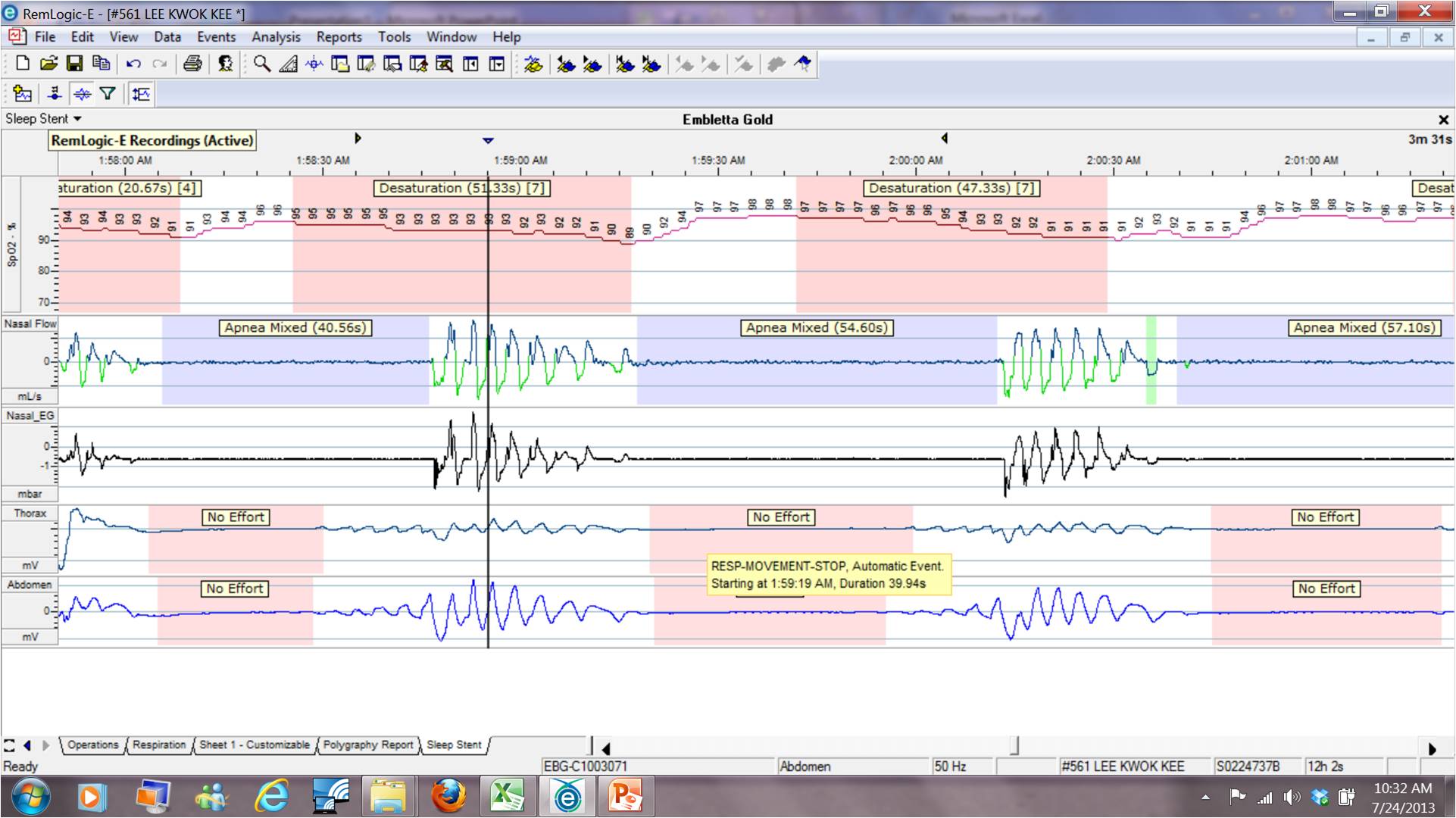Show hidden system tray icons arrow
Screen dimensions: 1456x818
[1205, 797]
